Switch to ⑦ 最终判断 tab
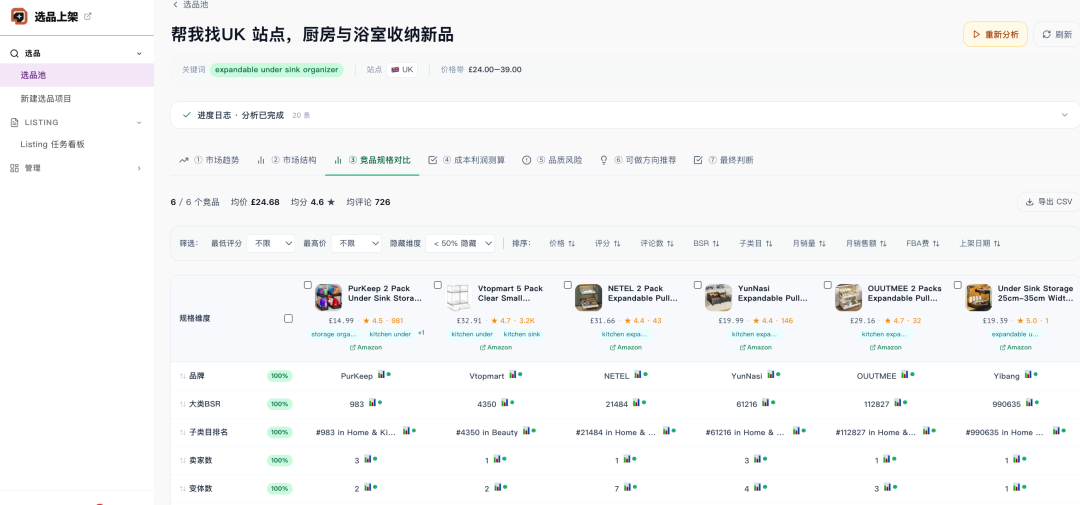1080x505 pixels. click(x=723, y=160)
